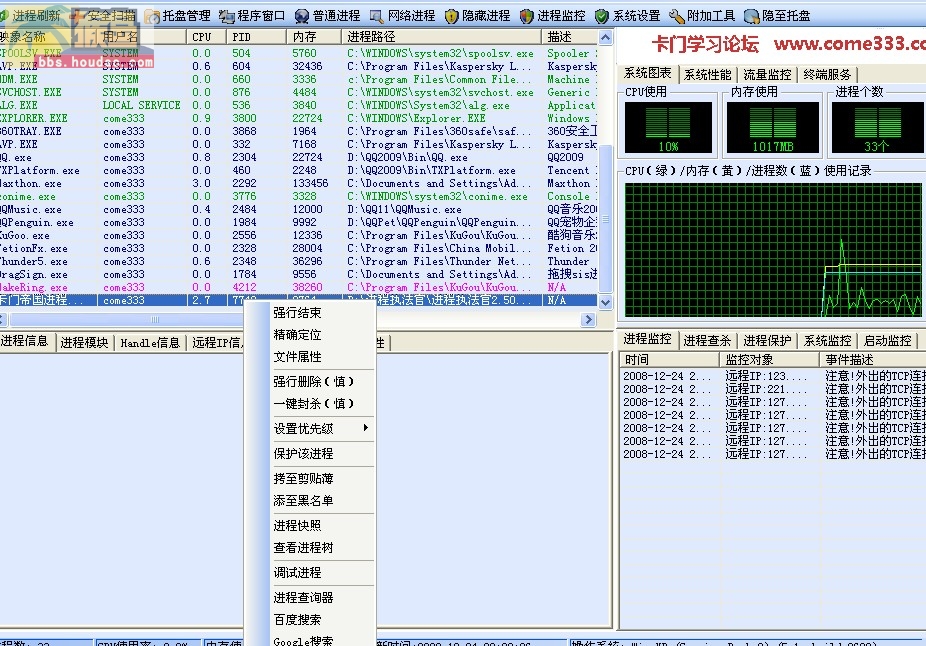This screenshot has height=646, width=926.
Task: Switch to the 系统图表 tab
Action: pyautogui.click(x=647, y=73)
